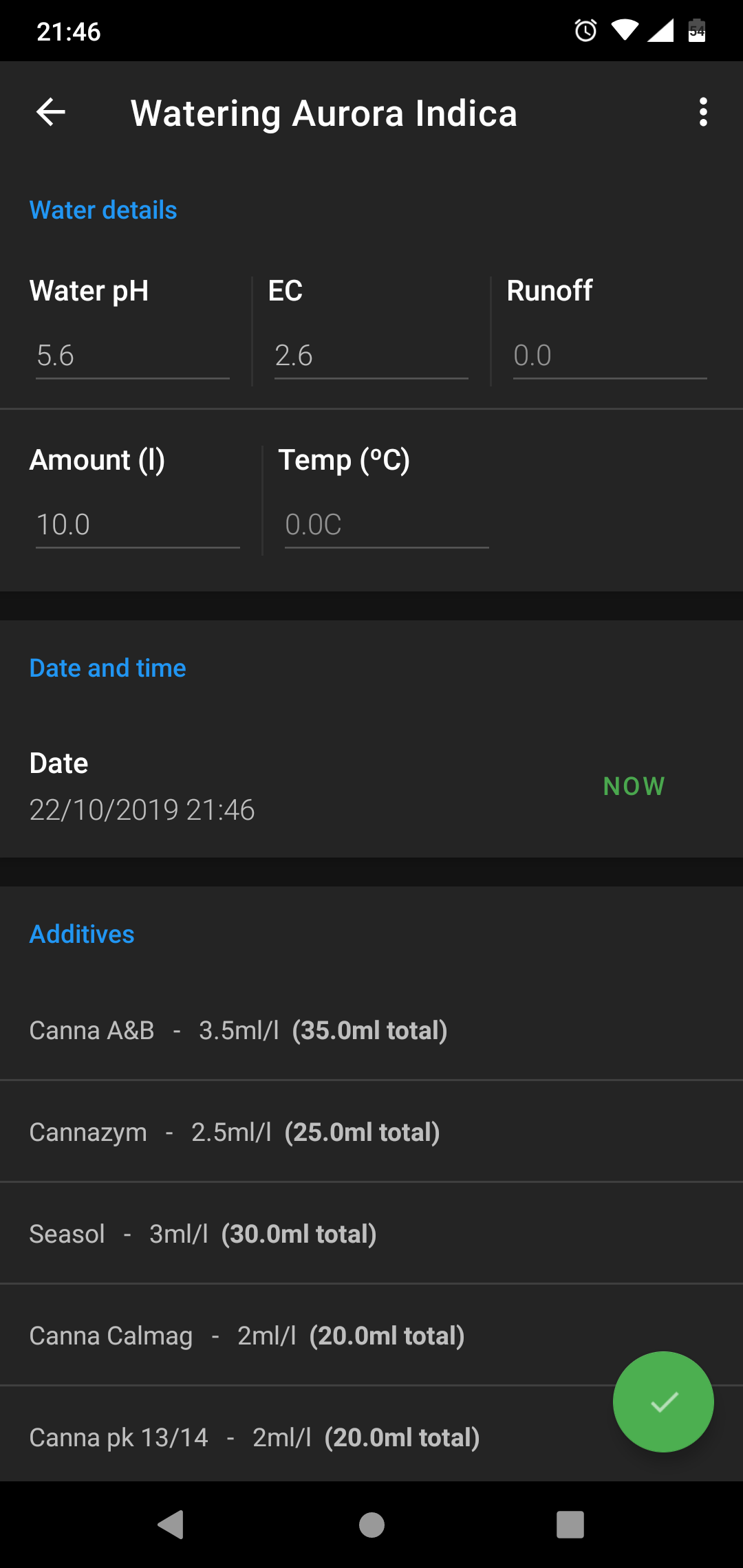Edit the EC value field
743x1568 pixels.
[x=371, y=356]
